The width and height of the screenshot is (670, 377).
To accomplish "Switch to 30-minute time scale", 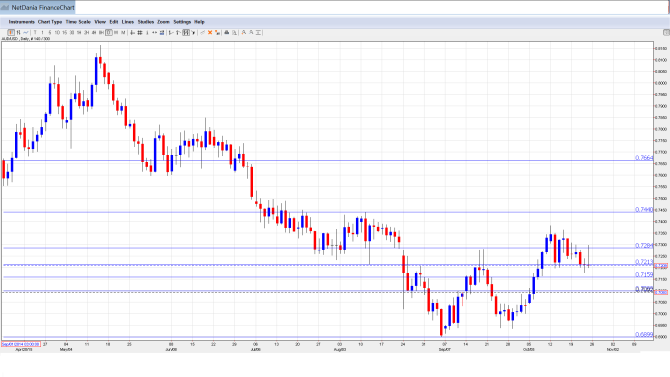I will [x=72, y=32].
